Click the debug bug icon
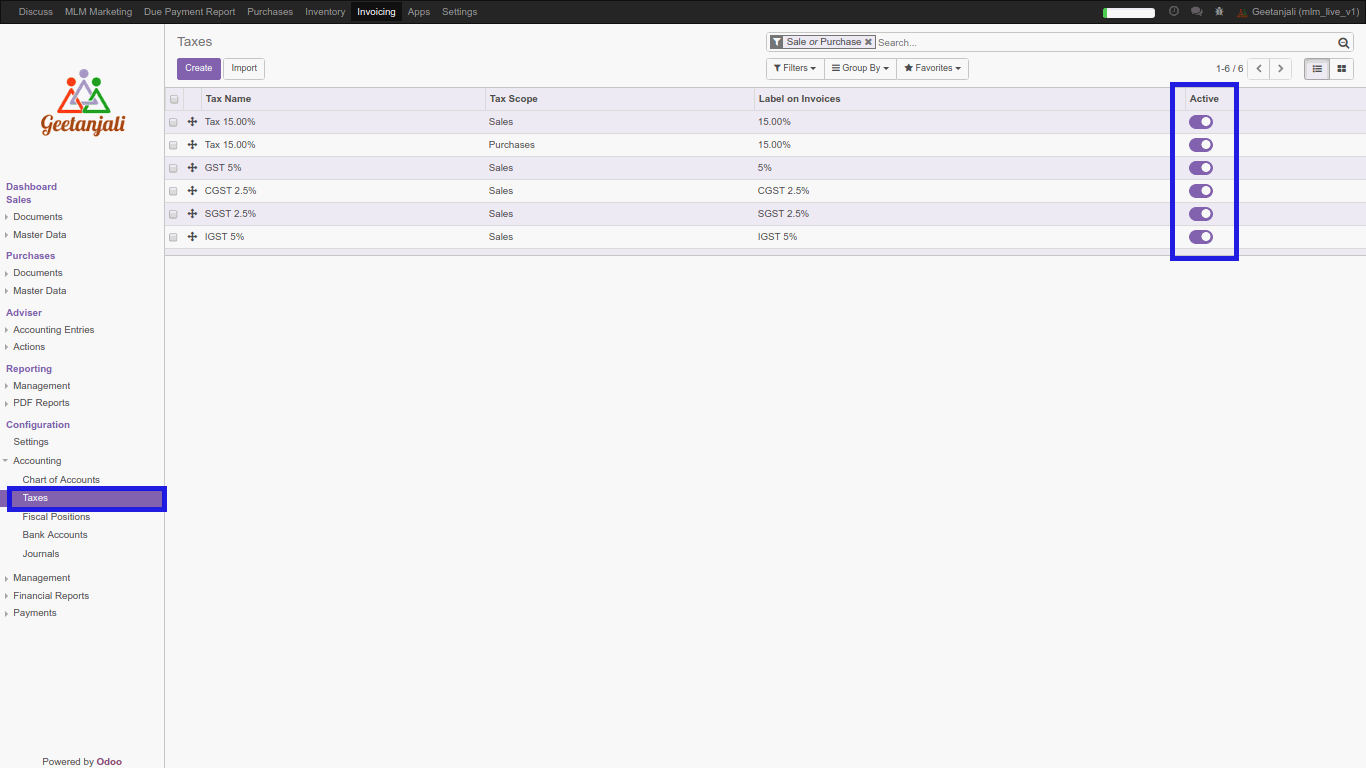 pos(1218,12)
